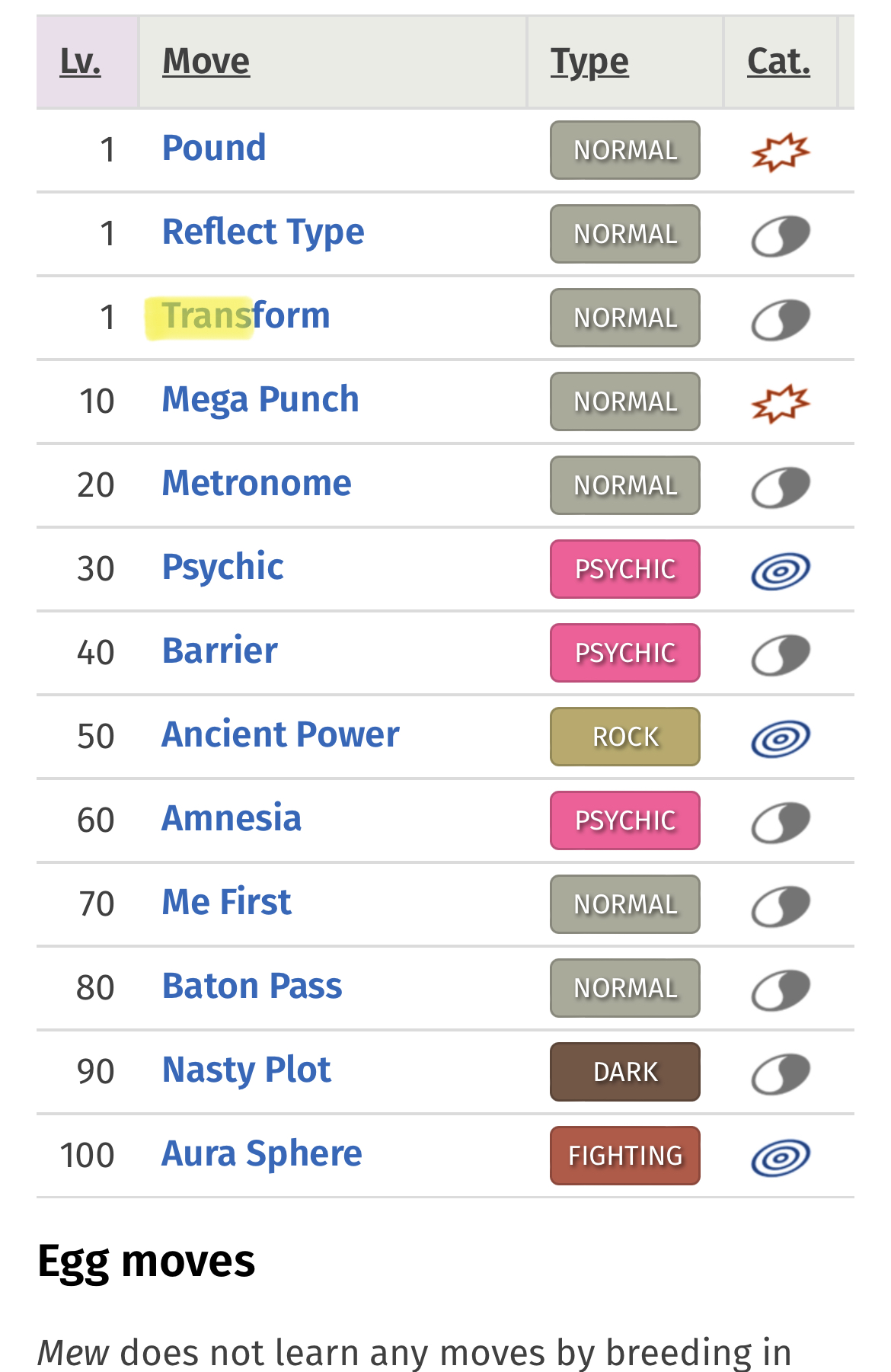Image resolution: width=891 pixels, height=1372 pixels.
Task: Click the physical category icon for Pound
Action: 781,152
